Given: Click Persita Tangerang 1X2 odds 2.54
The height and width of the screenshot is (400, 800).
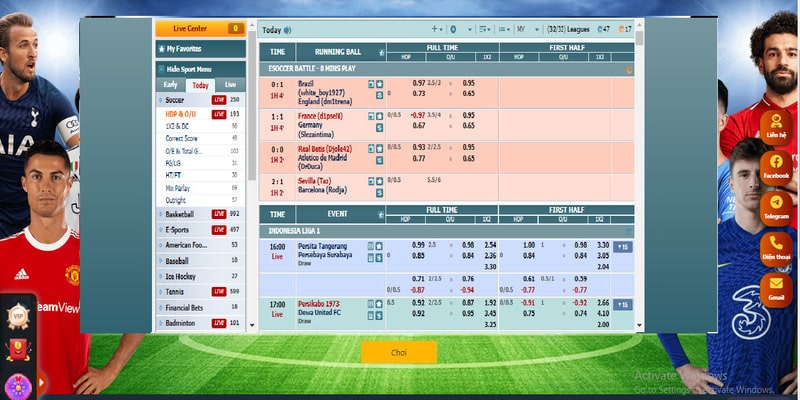Looking at the screenshot, I should (x=490, y=245).
